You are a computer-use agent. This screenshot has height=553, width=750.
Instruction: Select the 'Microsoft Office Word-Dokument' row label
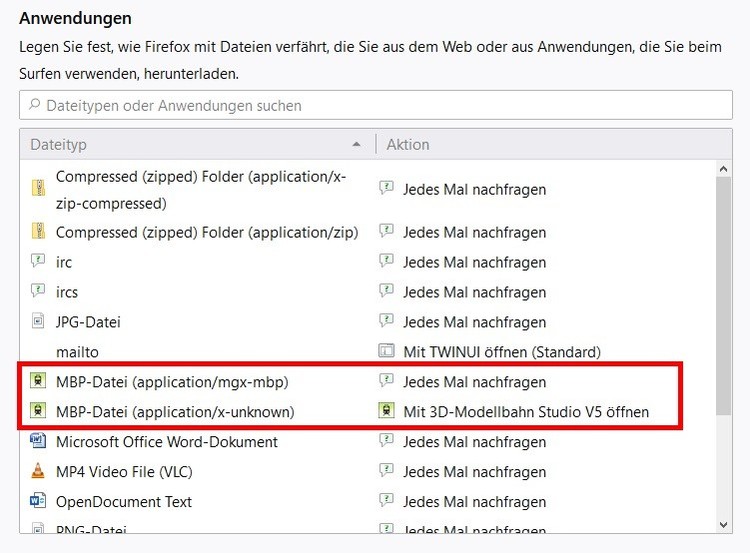(x=166, y=442)
